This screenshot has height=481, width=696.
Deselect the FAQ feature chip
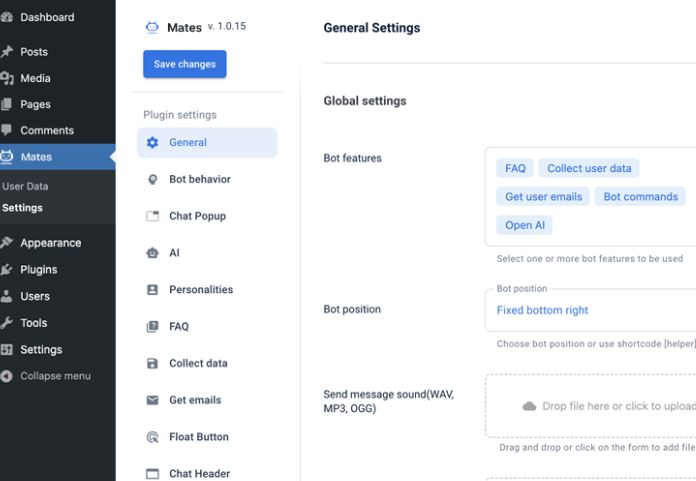[x=515, y=168]
